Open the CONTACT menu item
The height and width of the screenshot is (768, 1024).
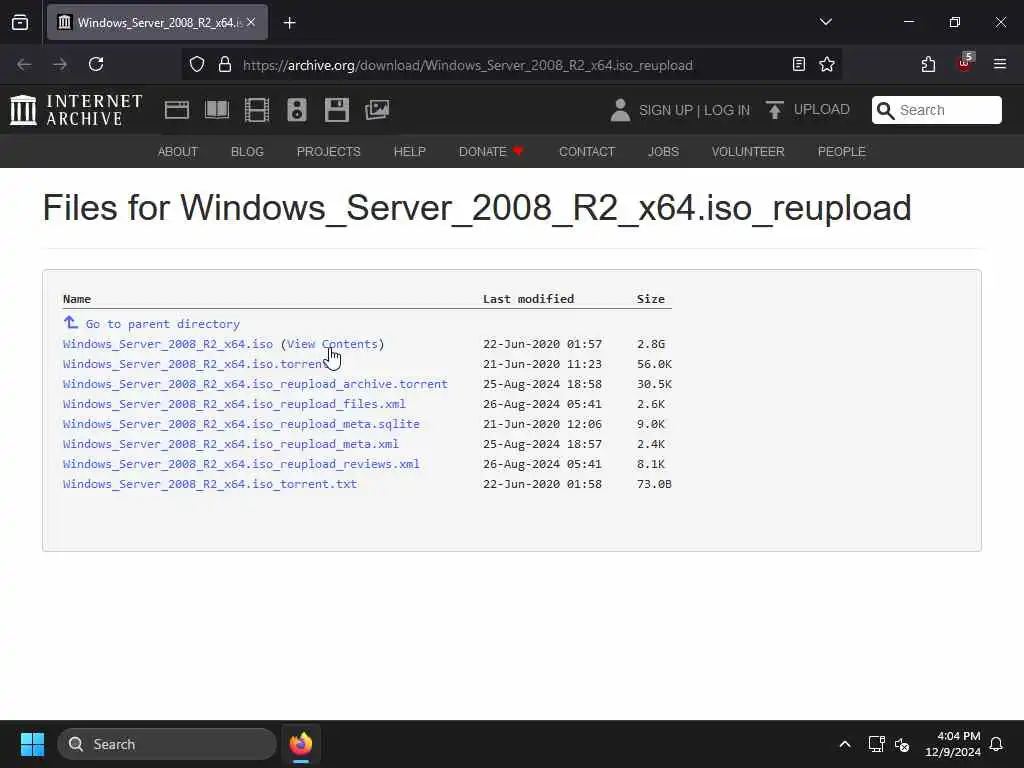pyautogui.click(x=587, y=152)
